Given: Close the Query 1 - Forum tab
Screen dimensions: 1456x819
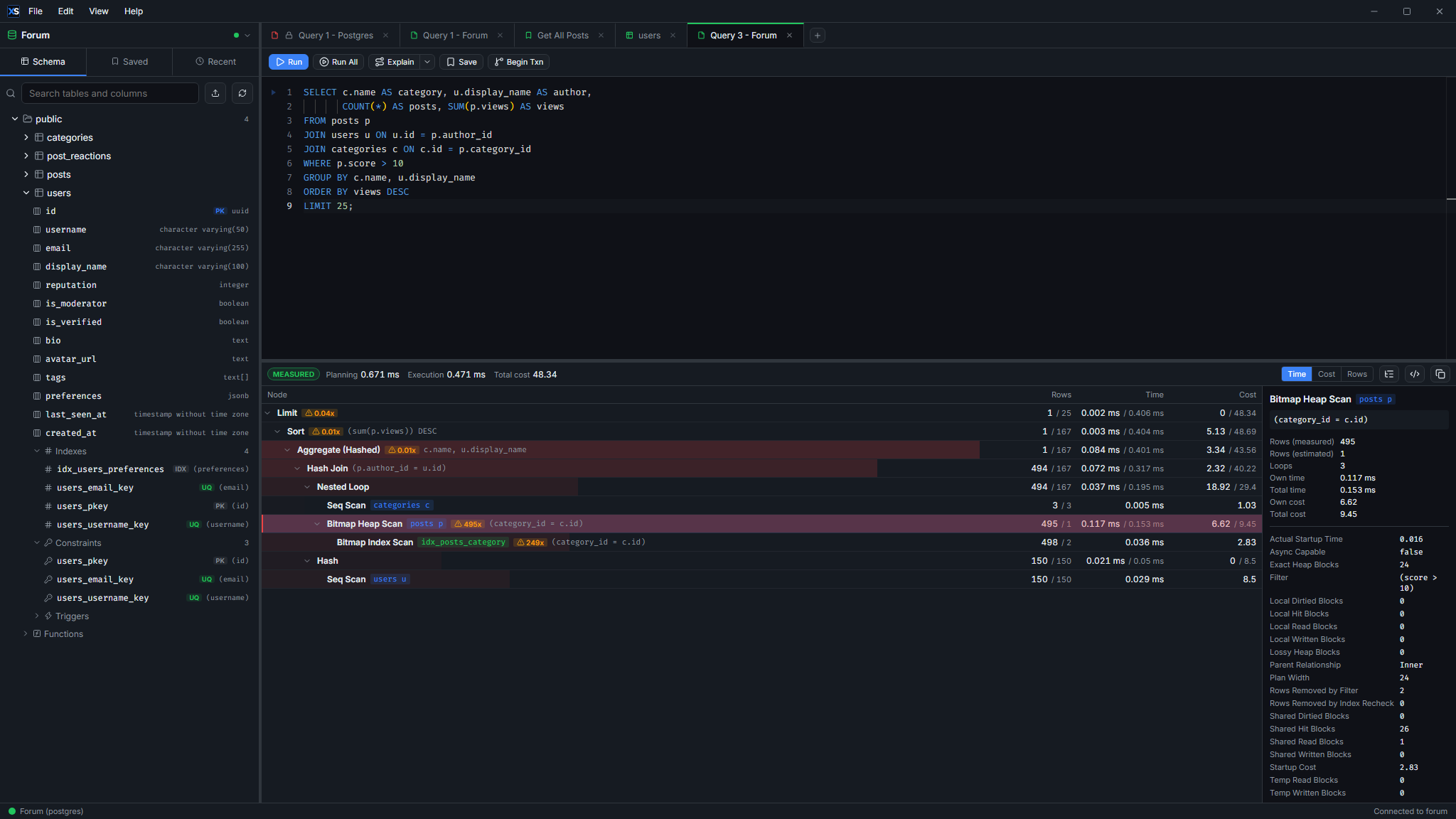Looking at the screenshot, I should [x=500, y=36].
